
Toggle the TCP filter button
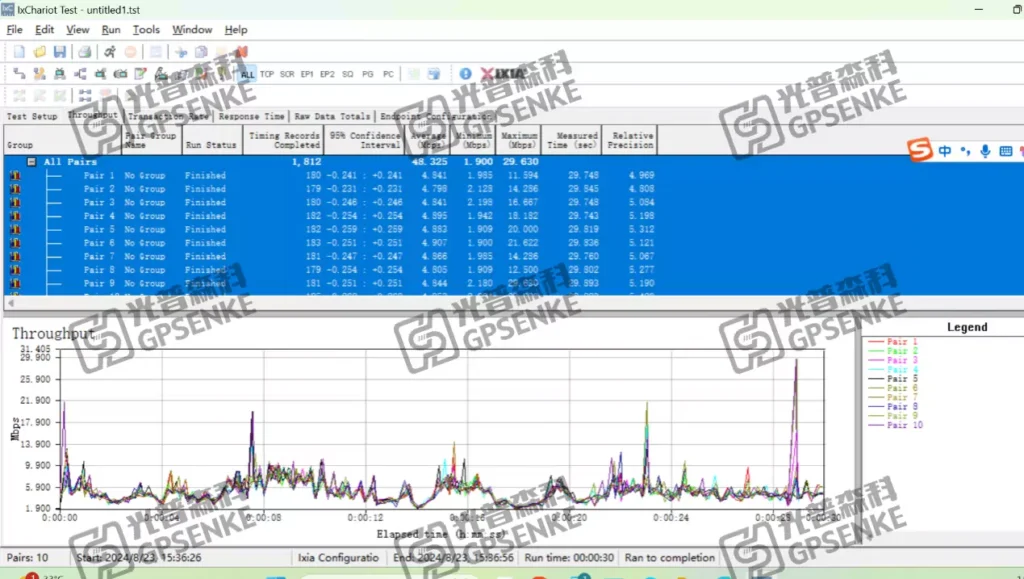click(267, 74)
